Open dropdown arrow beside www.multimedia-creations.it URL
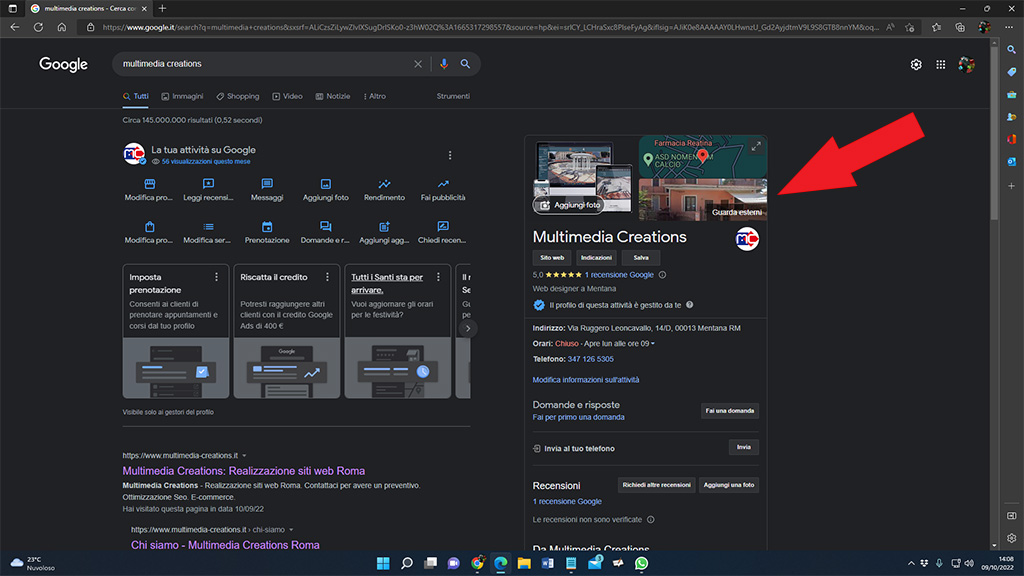 244,456
